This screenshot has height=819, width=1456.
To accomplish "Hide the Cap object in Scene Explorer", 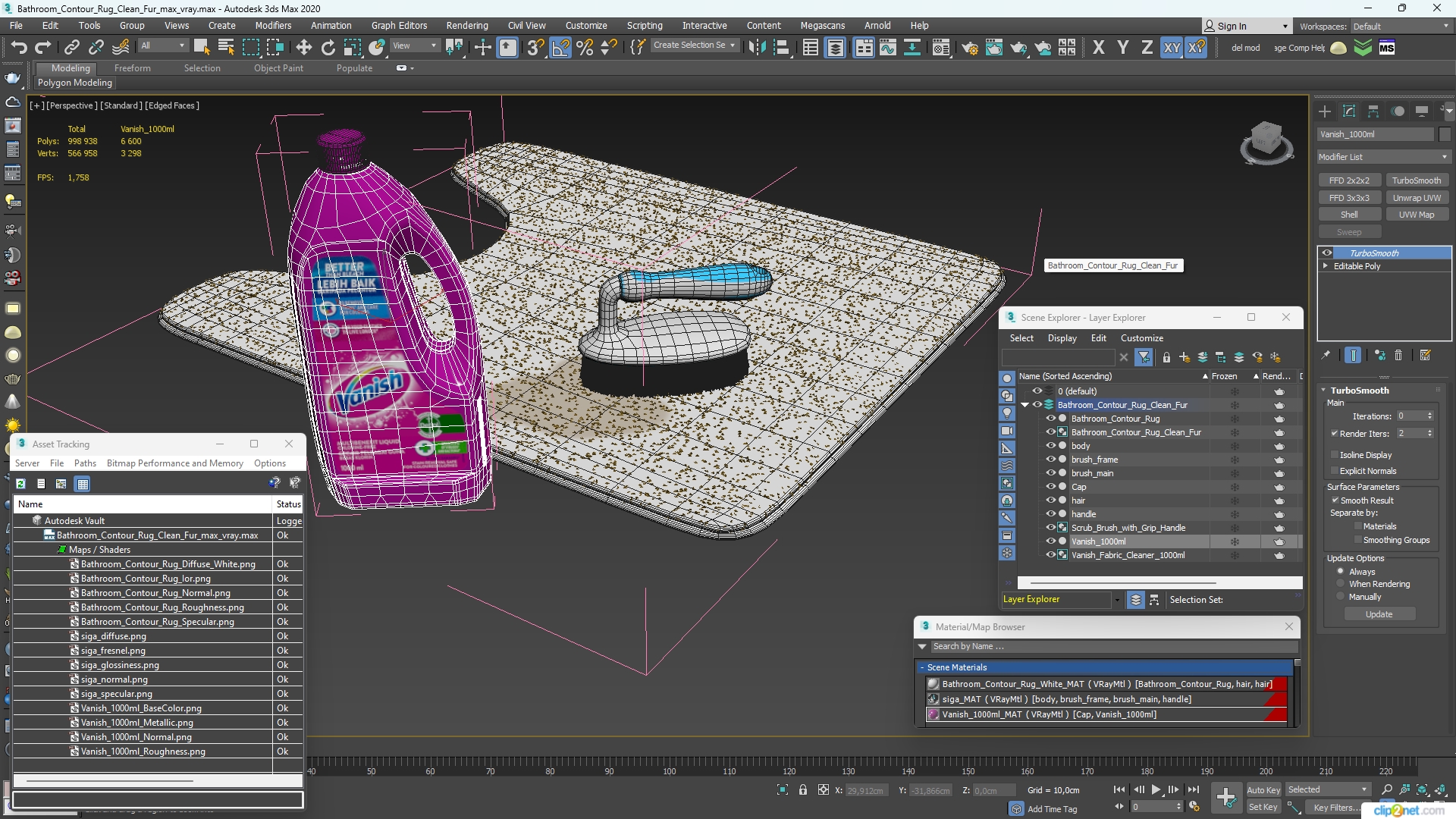I will (1051, 487).
